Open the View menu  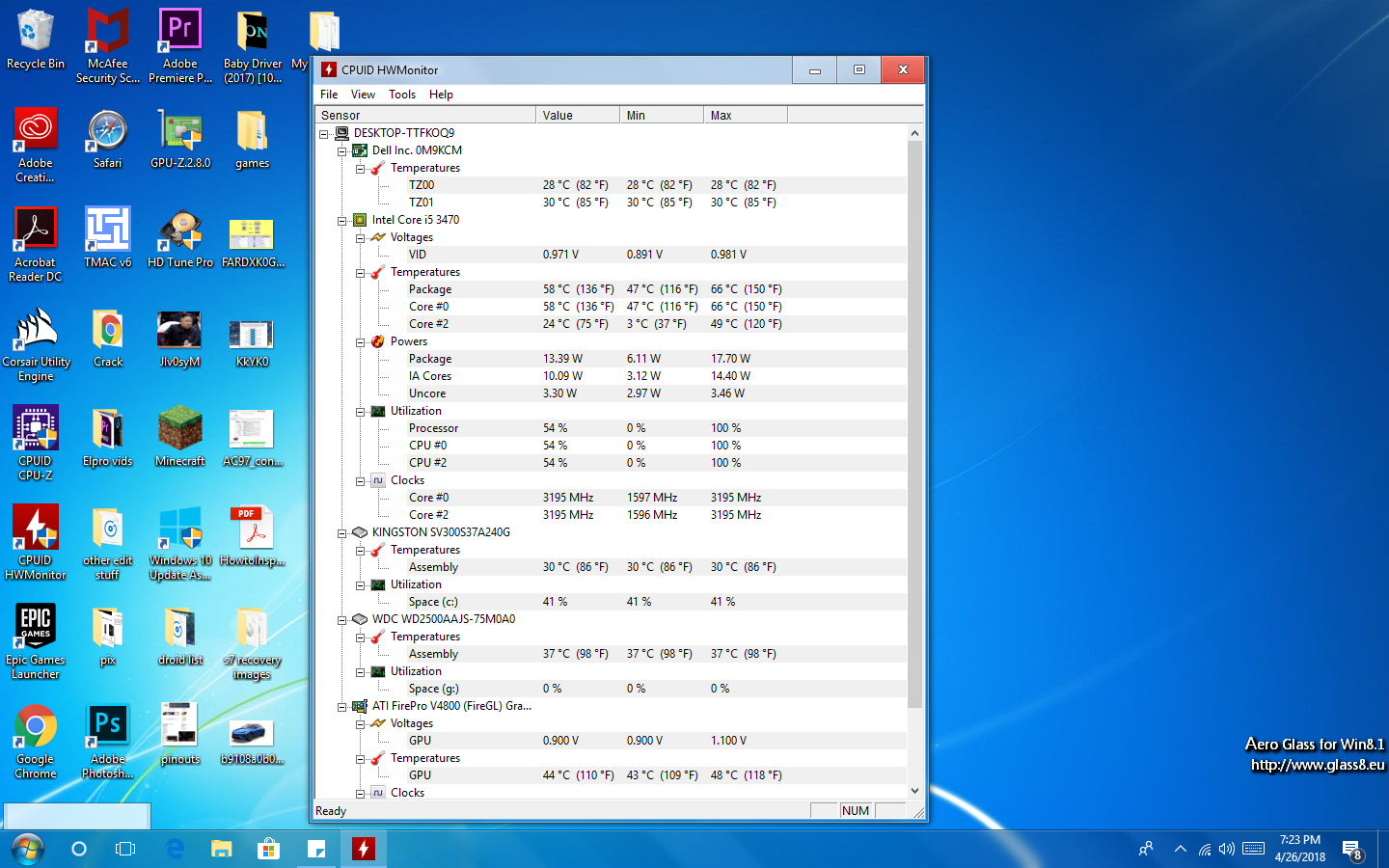(363, 95)
